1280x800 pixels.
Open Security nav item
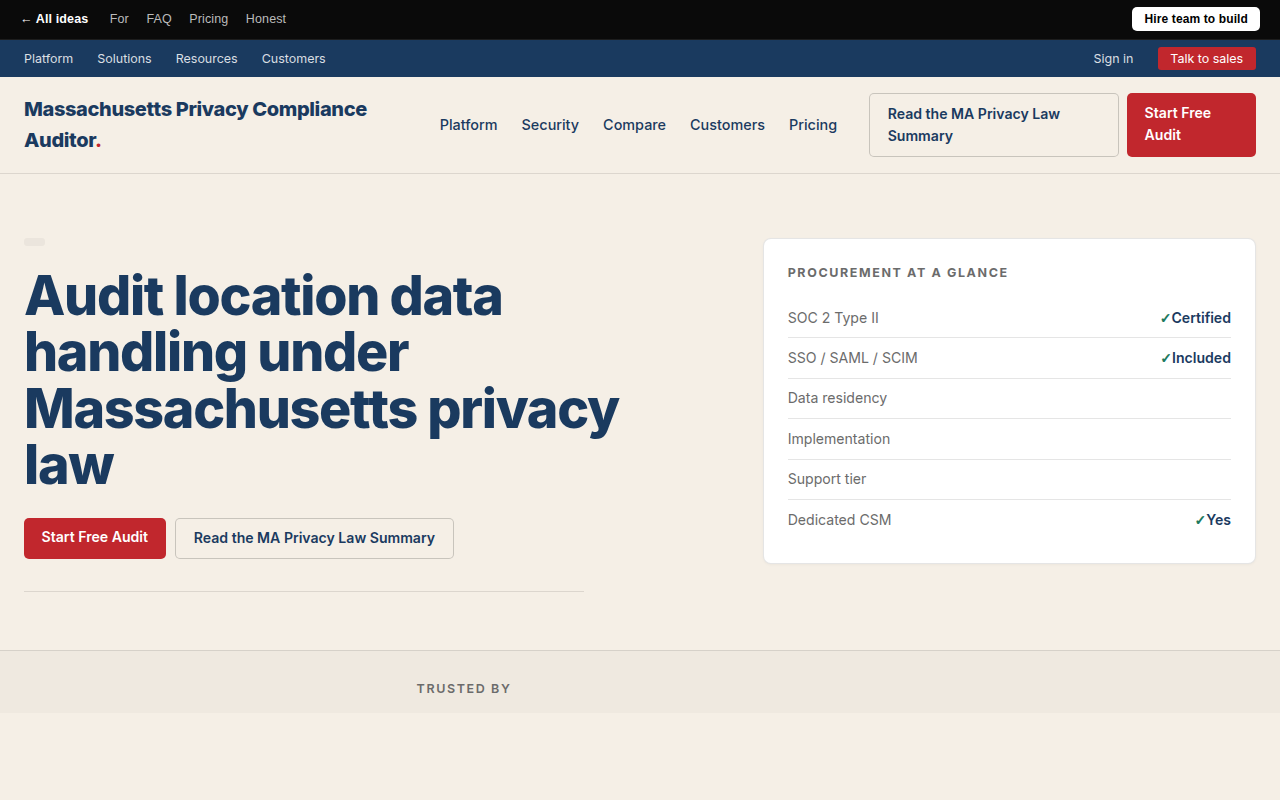tap(550, 125)
